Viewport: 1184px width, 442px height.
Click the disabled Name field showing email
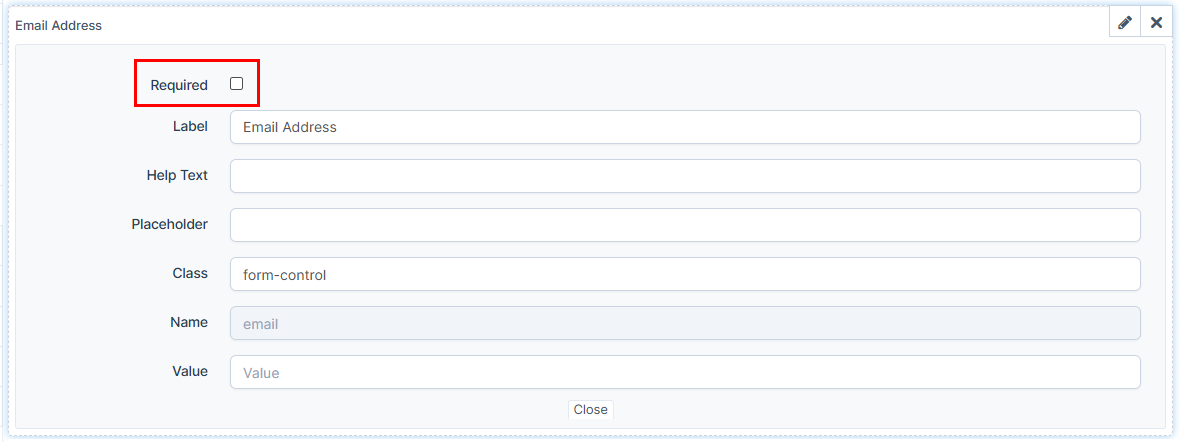tap(685, 323)
